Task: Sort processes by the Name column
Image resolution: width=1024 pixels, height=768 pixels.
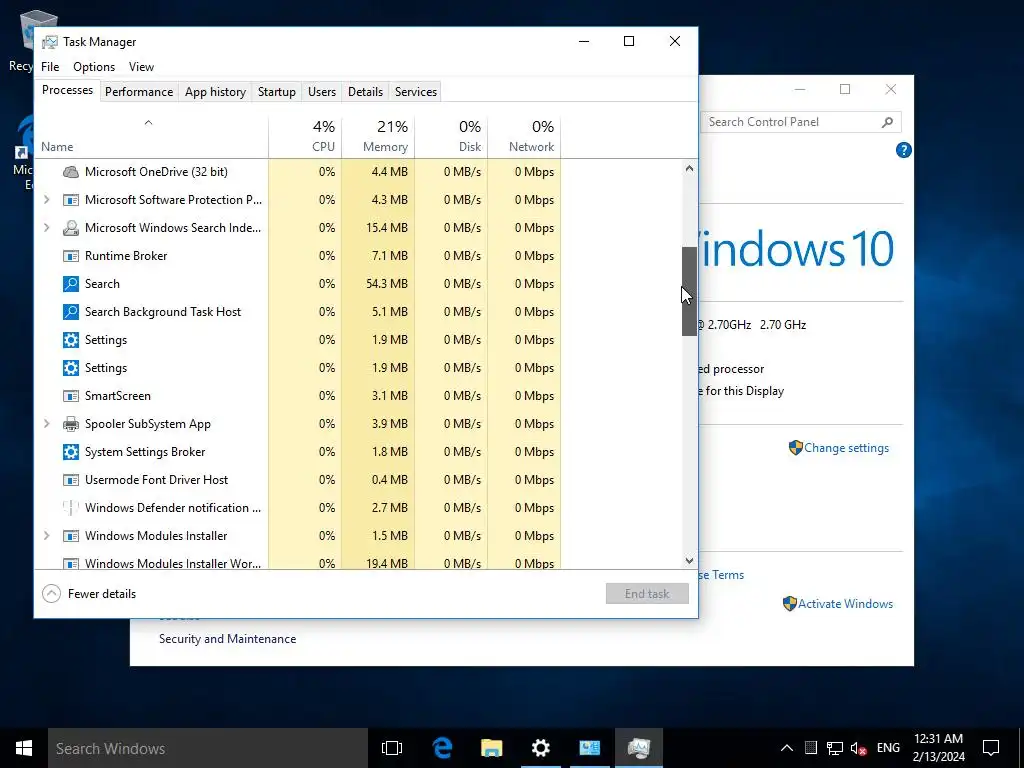Action: (x=151, y=136)
